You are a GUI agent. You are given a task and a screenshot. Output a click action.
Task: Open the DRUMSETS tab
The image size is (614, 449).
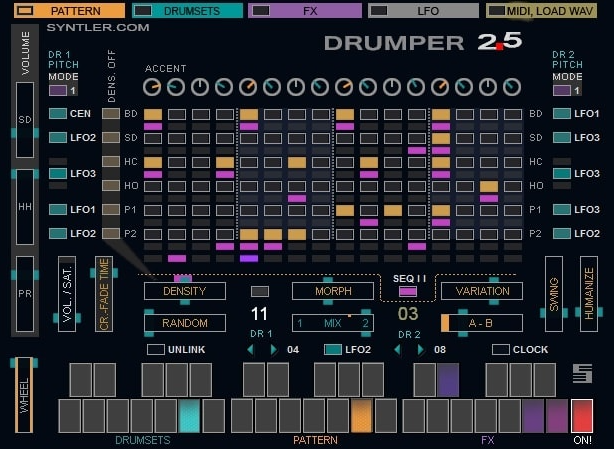point(188,11)
